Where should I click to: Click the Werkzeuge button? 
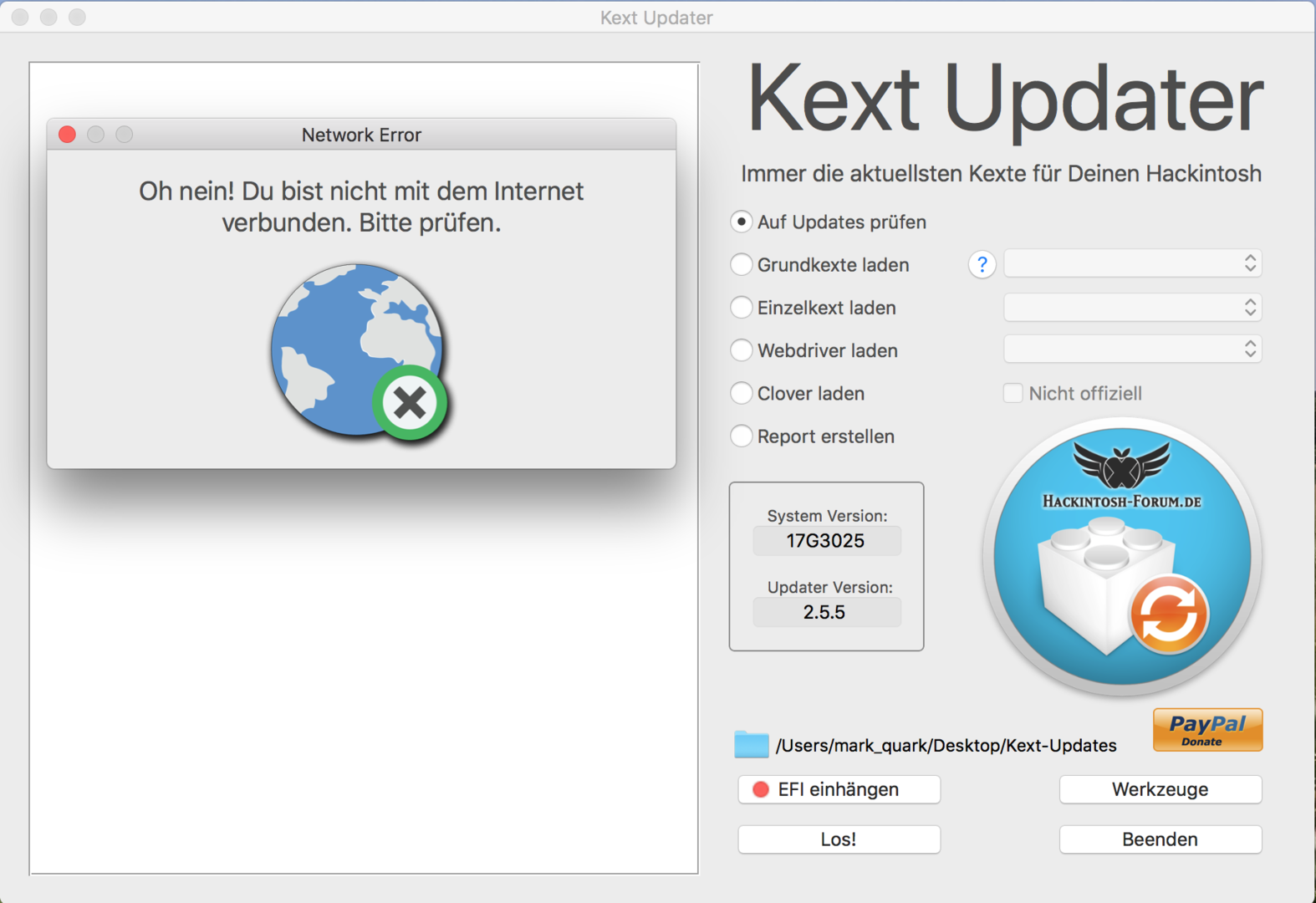click(x=1160, y=789)
